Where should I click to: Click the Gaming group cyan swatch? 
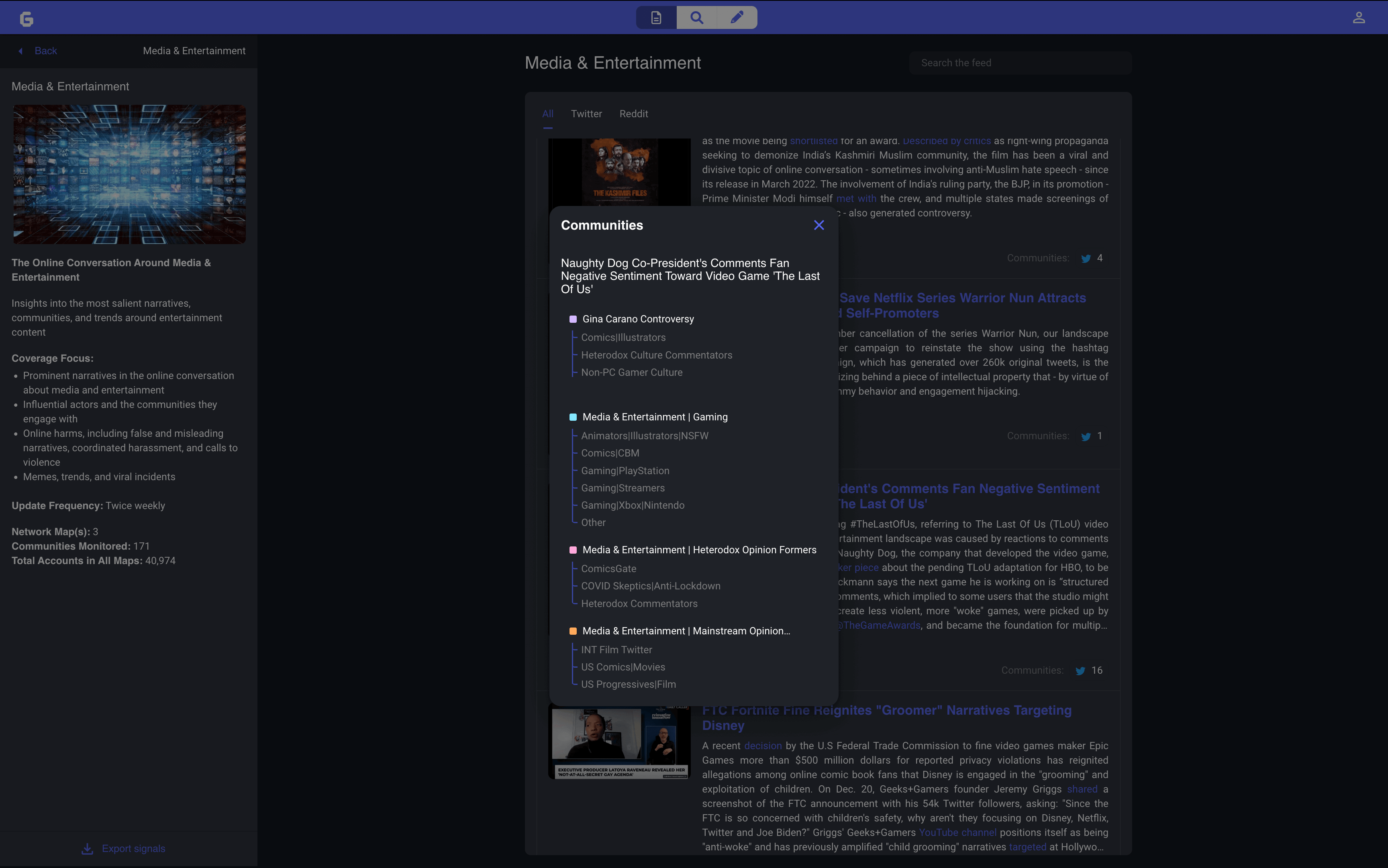(x=573, y=418)
